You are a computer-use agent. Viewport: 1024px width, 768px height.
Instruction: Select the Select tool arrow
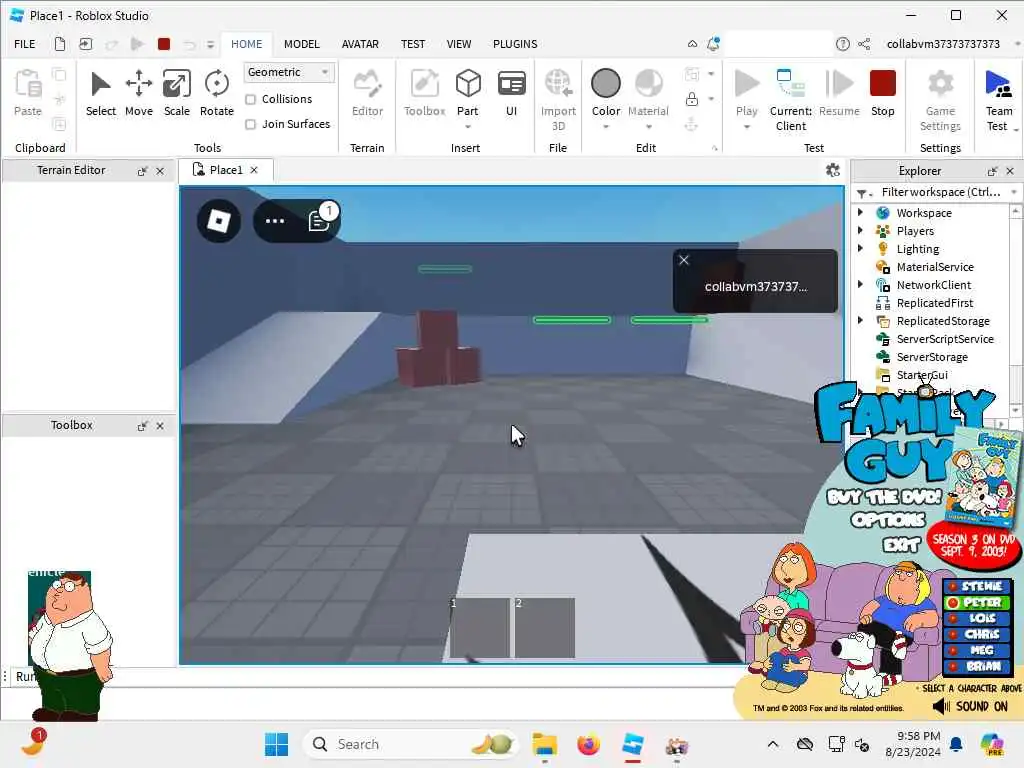[x=101, y=84]
